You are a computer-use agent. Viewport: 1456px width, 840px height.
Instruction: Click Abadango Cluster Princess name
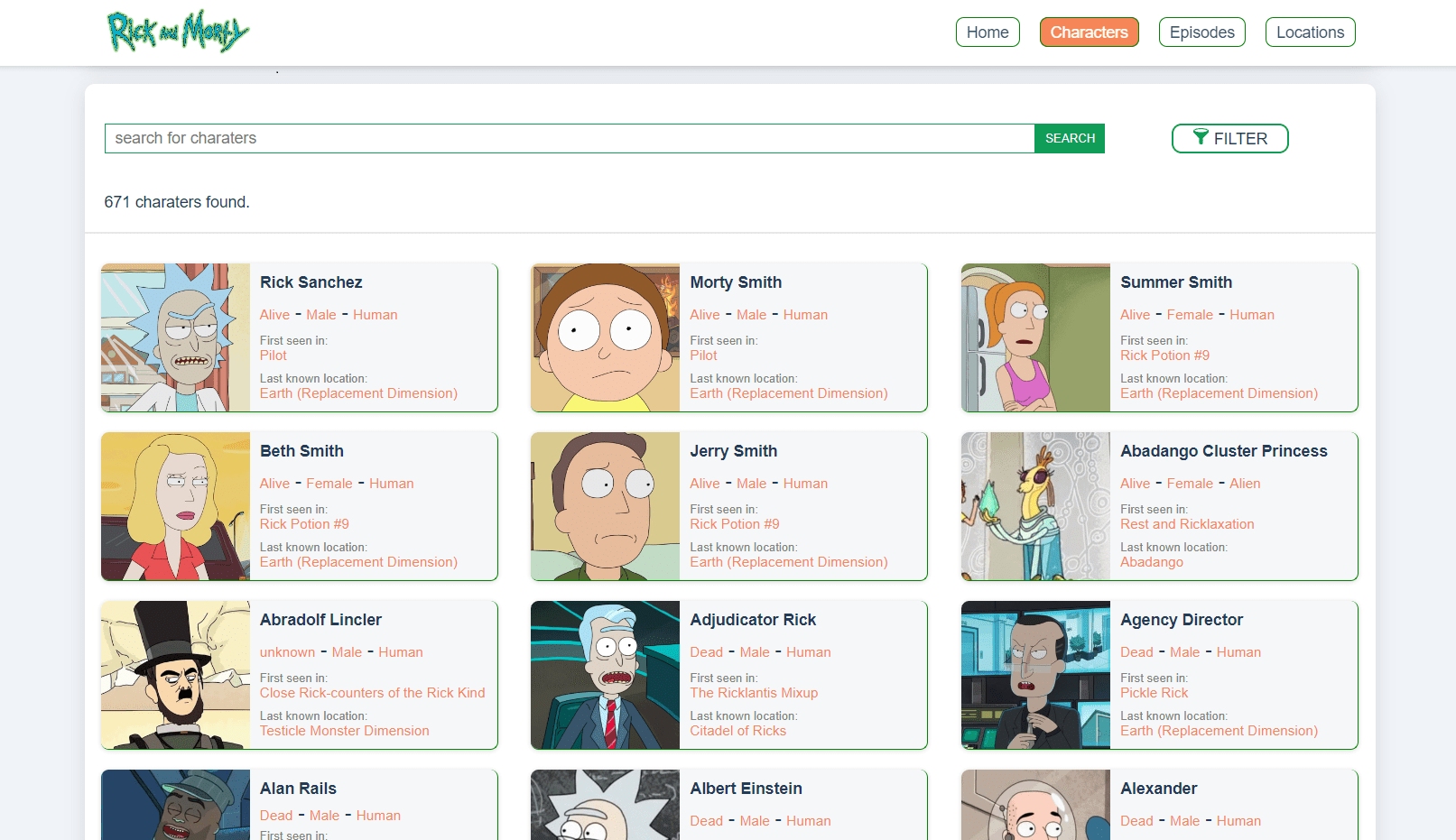point(1224,451)
